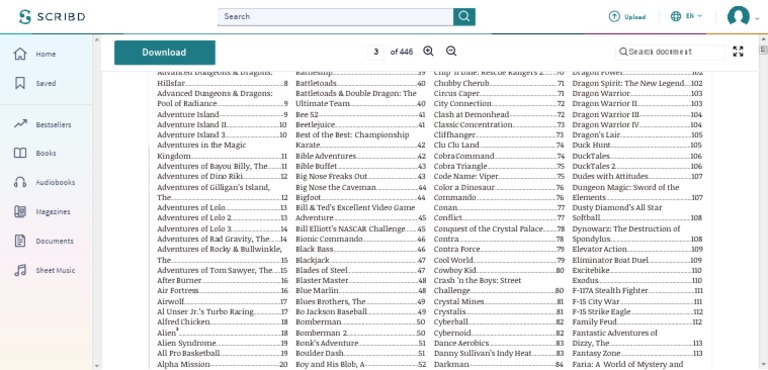
Task: Click the globe language icon
Action: [675, 16]
